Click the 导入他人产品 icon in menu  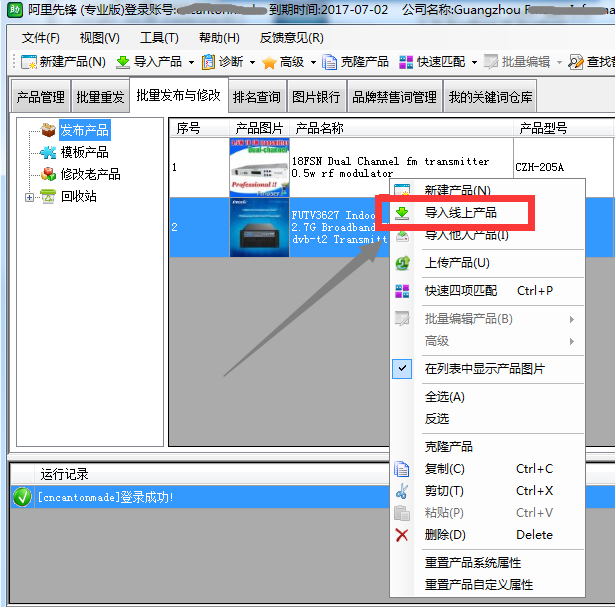402,236
